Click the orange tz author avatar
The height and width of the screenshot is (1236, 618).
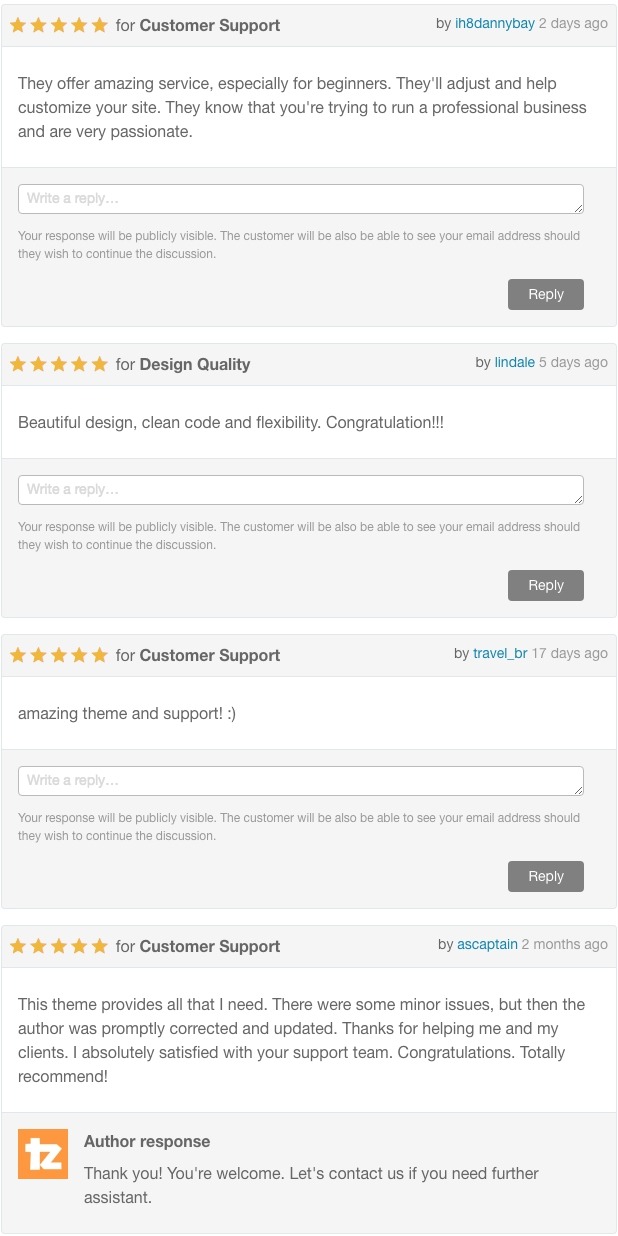[43, 1154]
